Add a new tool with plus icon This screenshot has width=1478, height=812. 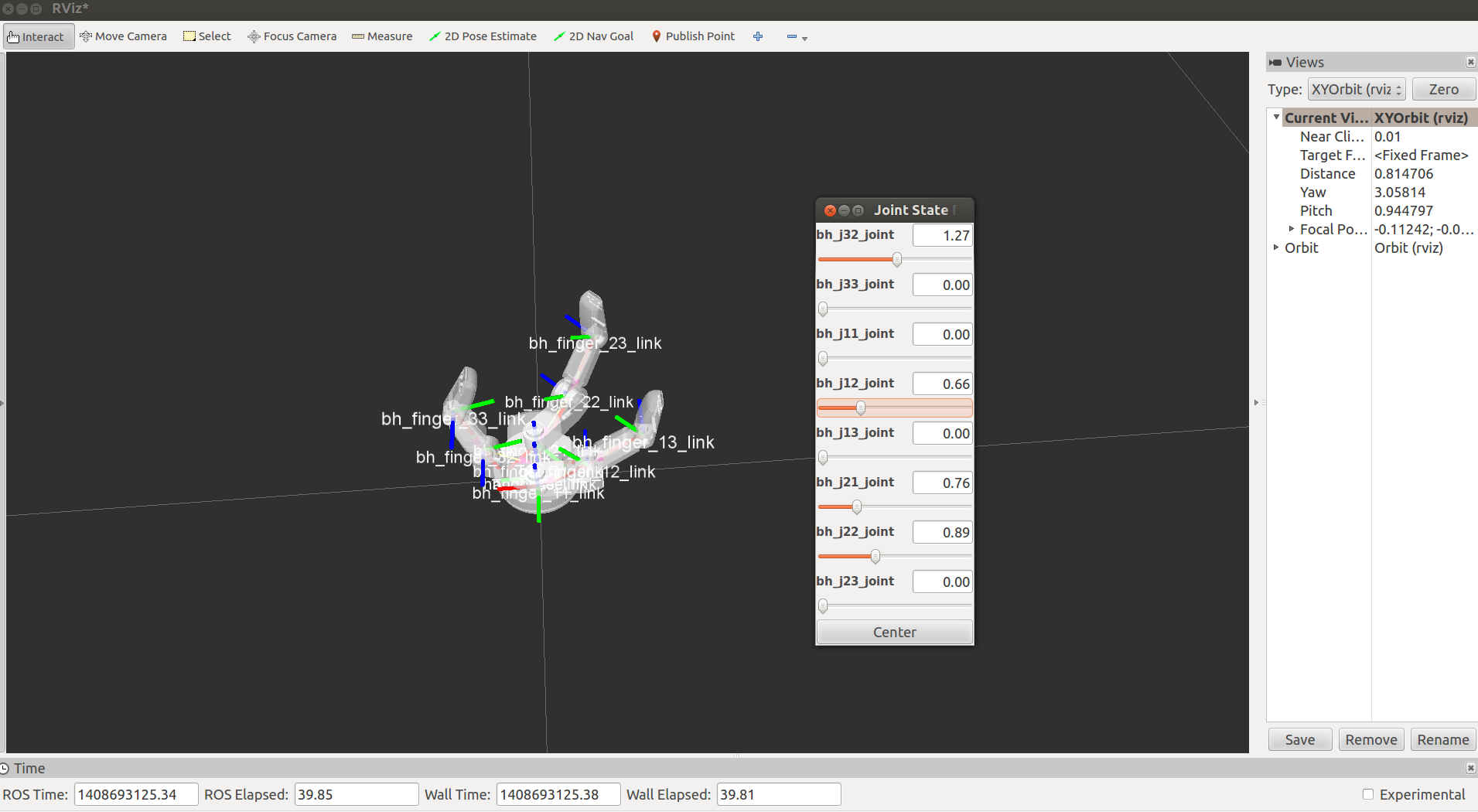[x=758, y=36]
